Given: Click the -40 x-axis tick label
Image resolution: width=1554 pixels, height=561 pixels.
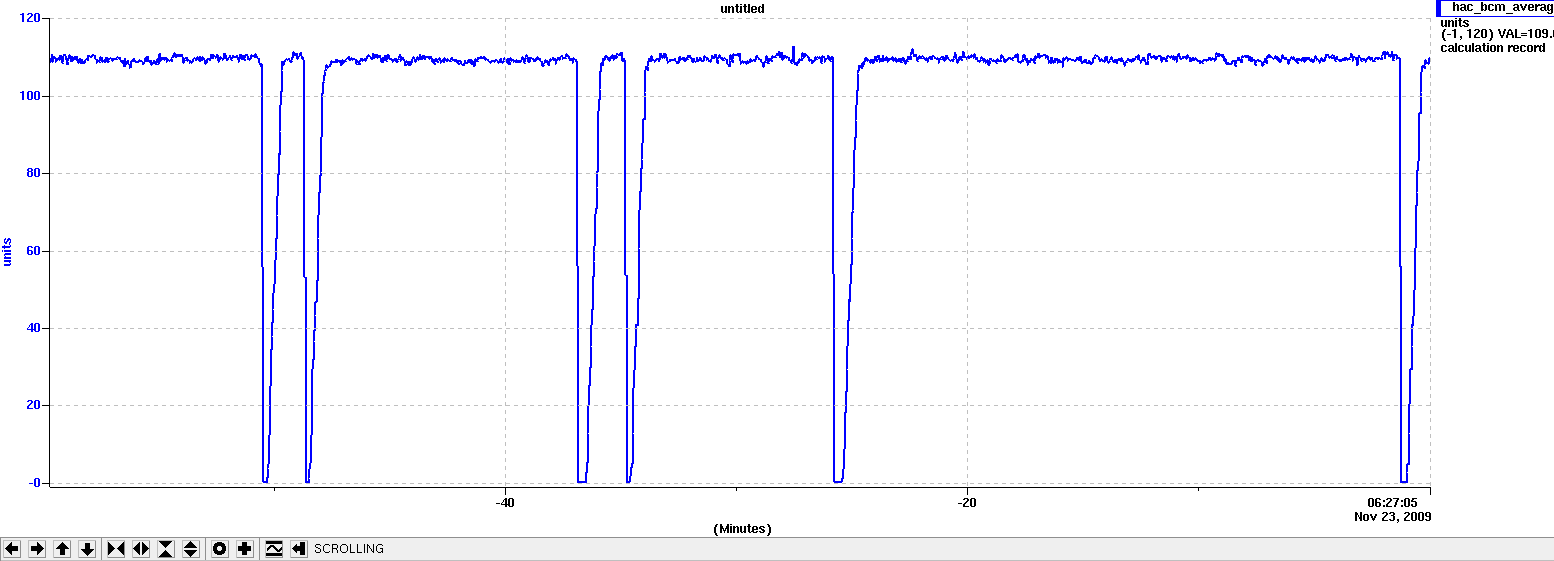Looking at the screenshot, I should point(505,502).
